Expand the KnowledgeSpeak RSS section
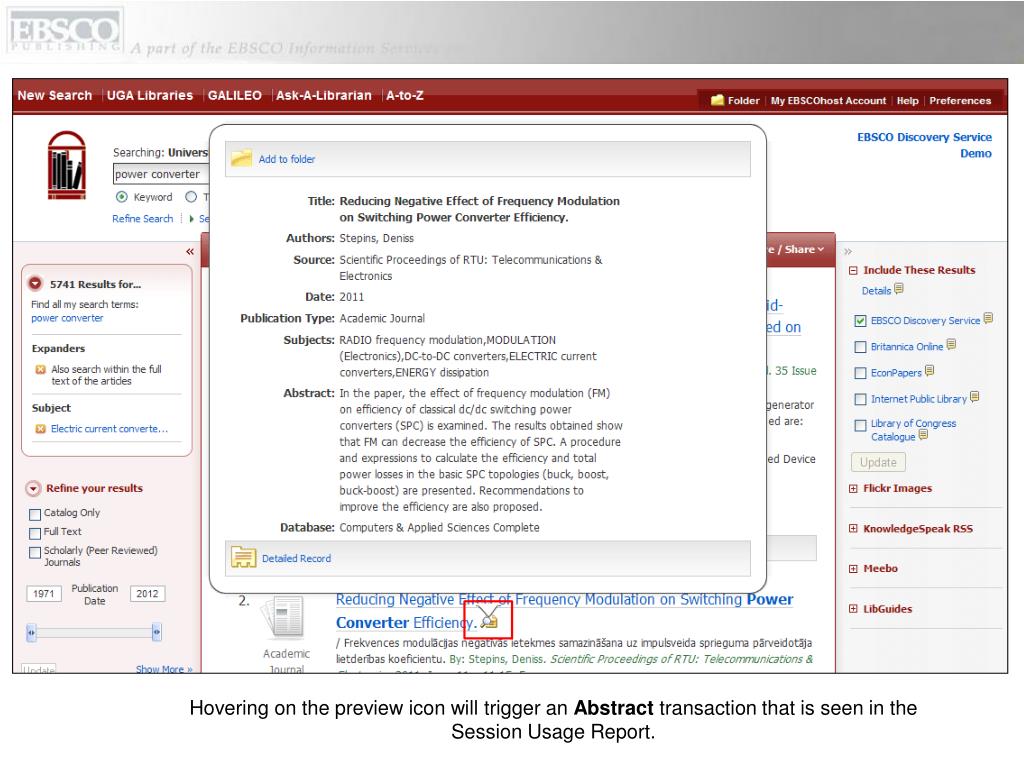 tap(853, 528)
